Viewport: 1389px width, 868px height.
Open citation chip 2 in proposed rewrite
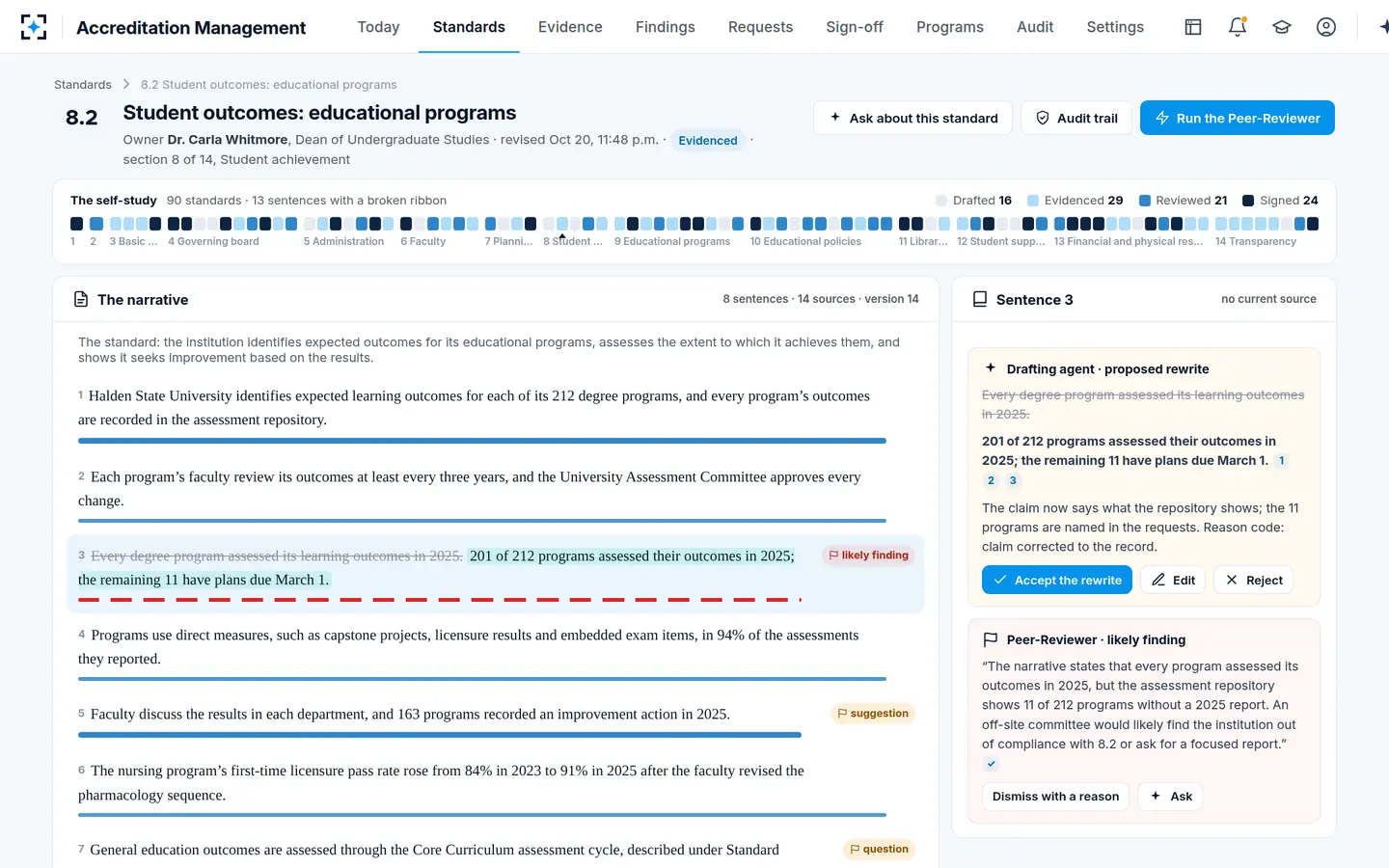click(x=991, y=480)
